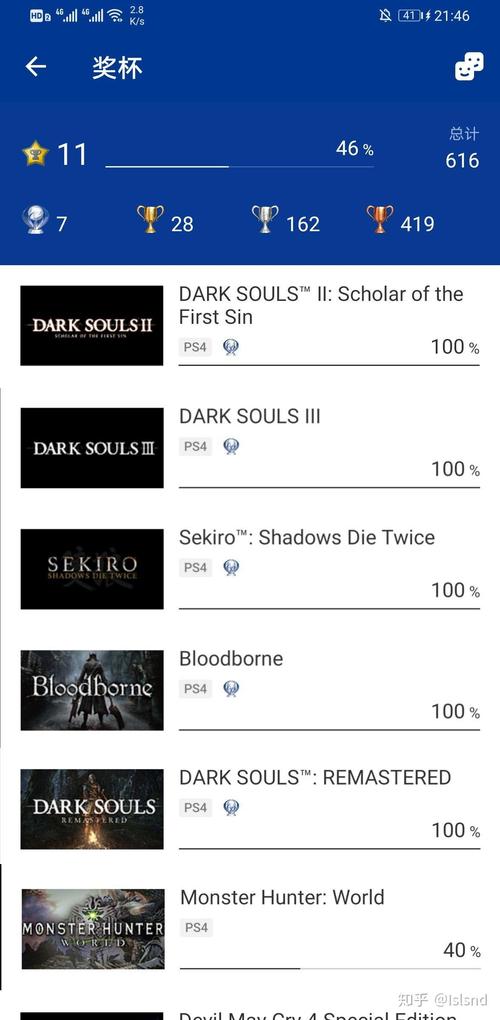This screenshot has width=500, height=1020.
Task: Tap the bronze trophy icon showing 419
Action: point(380,219)
